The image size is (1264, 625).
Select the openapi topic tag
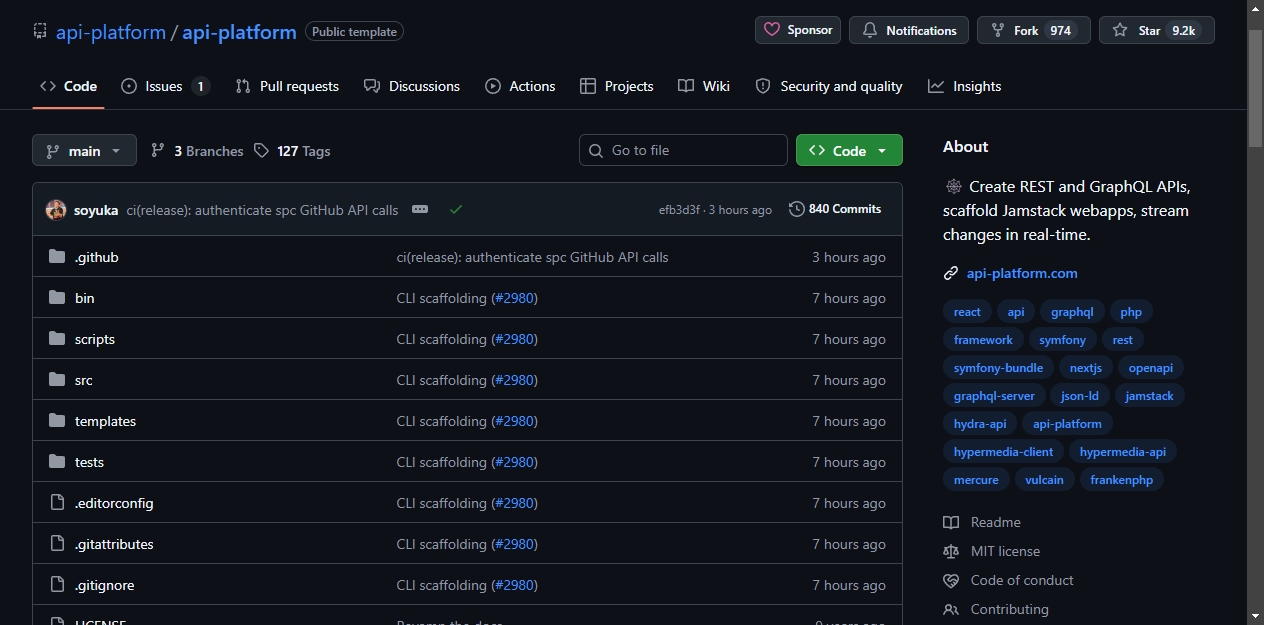click(x=1151, y=368)
